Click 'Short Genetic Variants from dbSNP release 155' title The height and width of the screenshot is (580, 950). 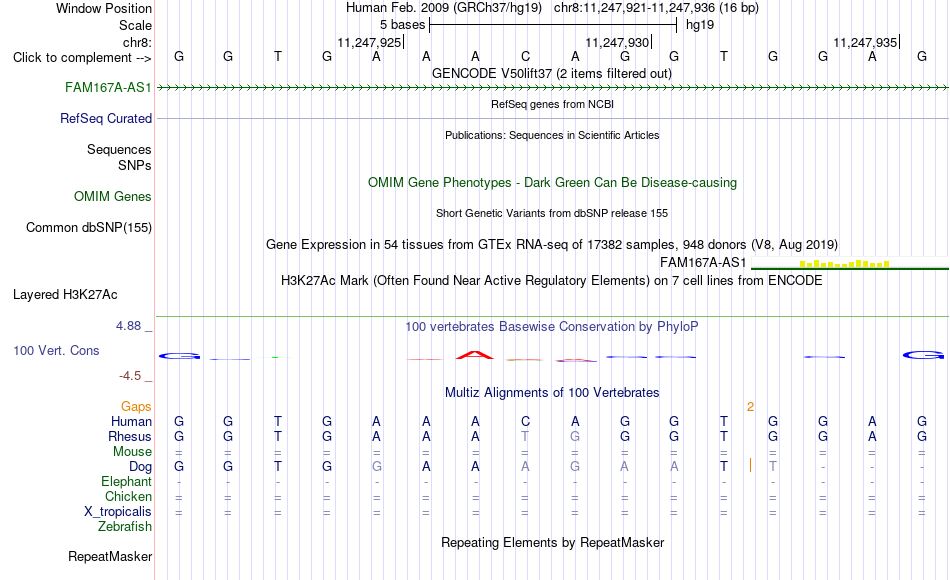click(552, 213)
